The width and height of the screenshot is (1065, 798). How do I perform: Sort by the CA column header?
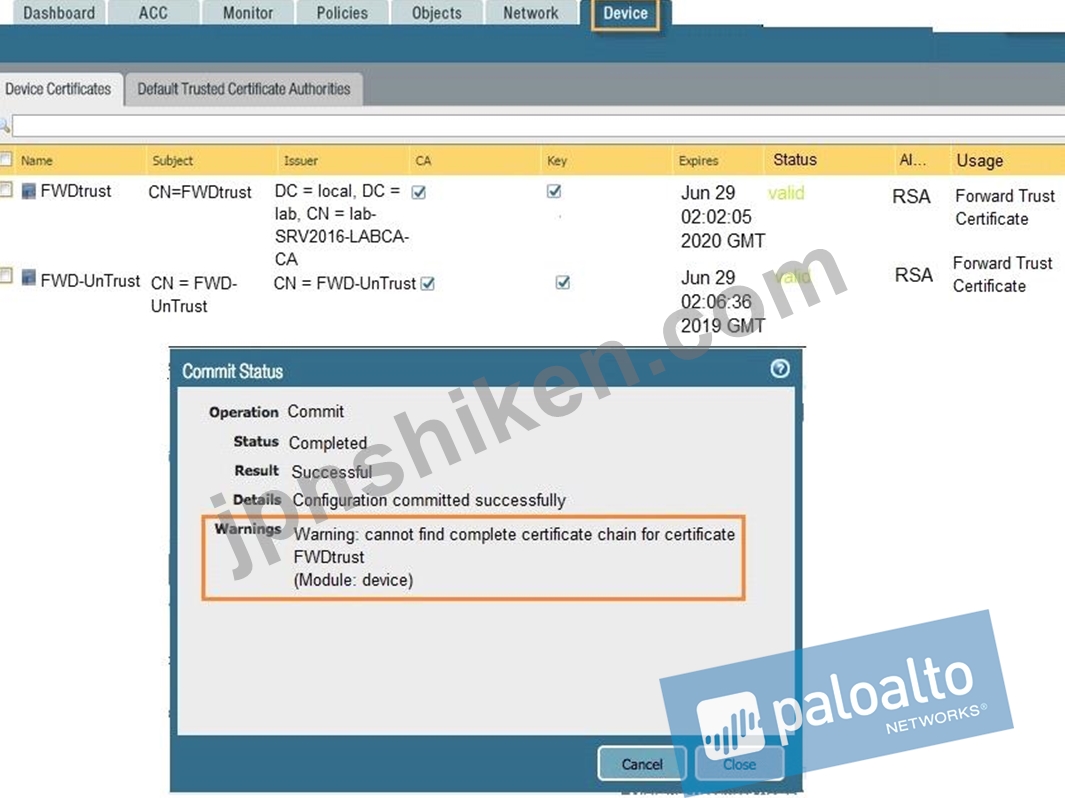pos(423,161)
